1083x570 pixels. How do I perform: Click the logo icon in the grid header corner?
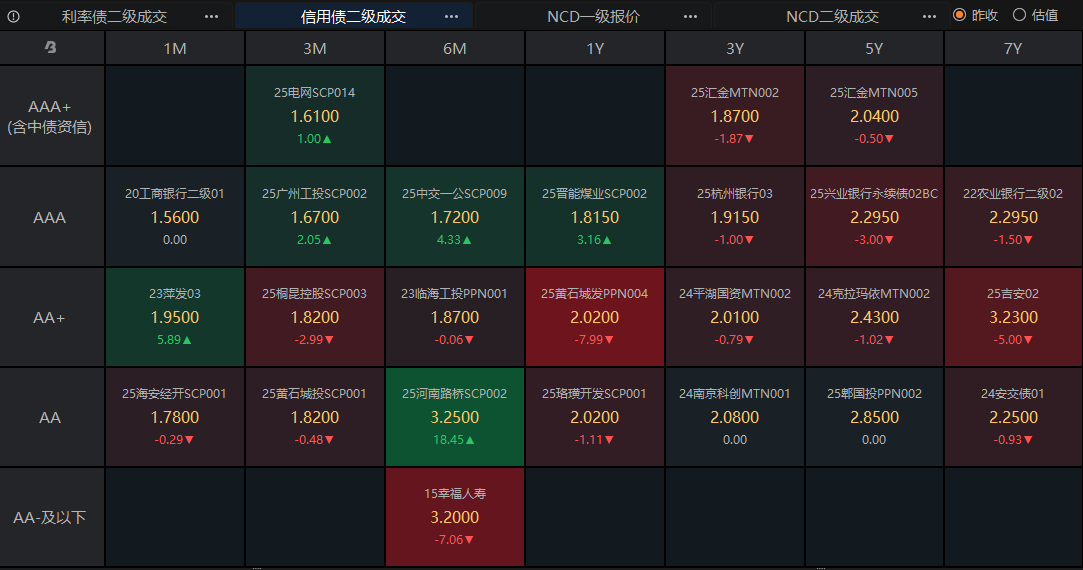tap(50, 48)
